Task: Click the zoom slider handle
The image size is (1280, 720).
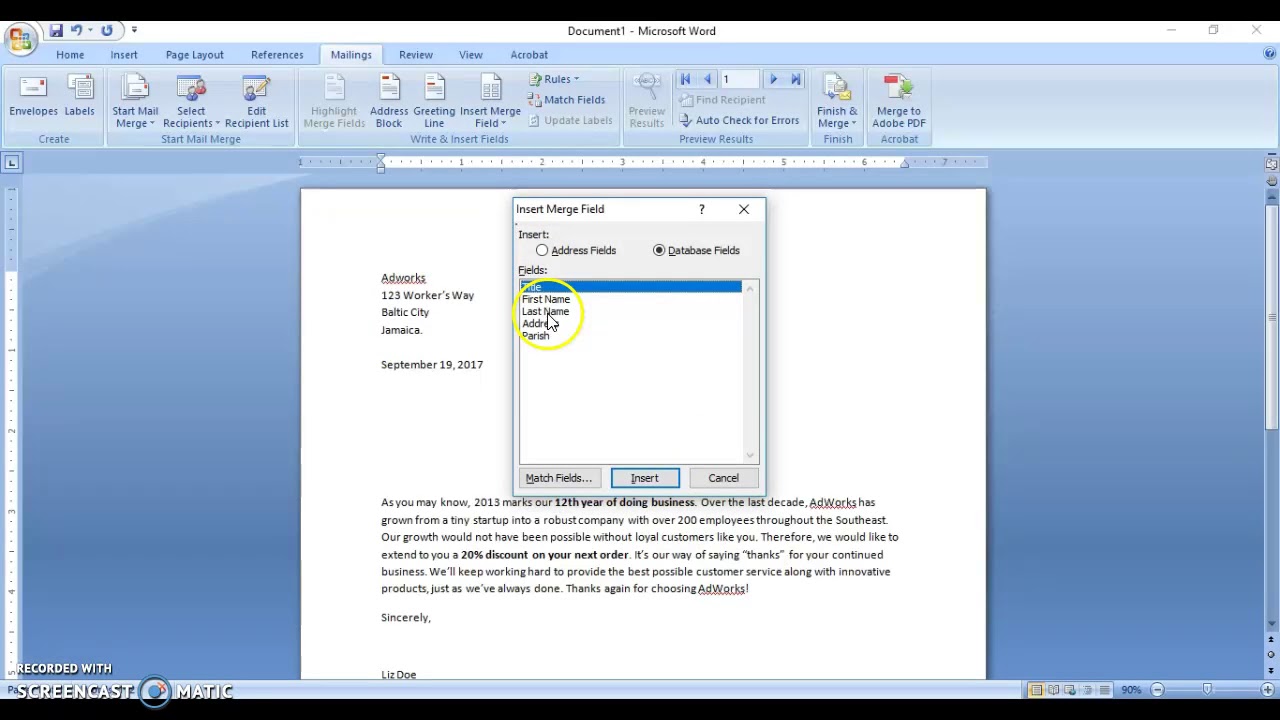Action: tap(1207, 690)
